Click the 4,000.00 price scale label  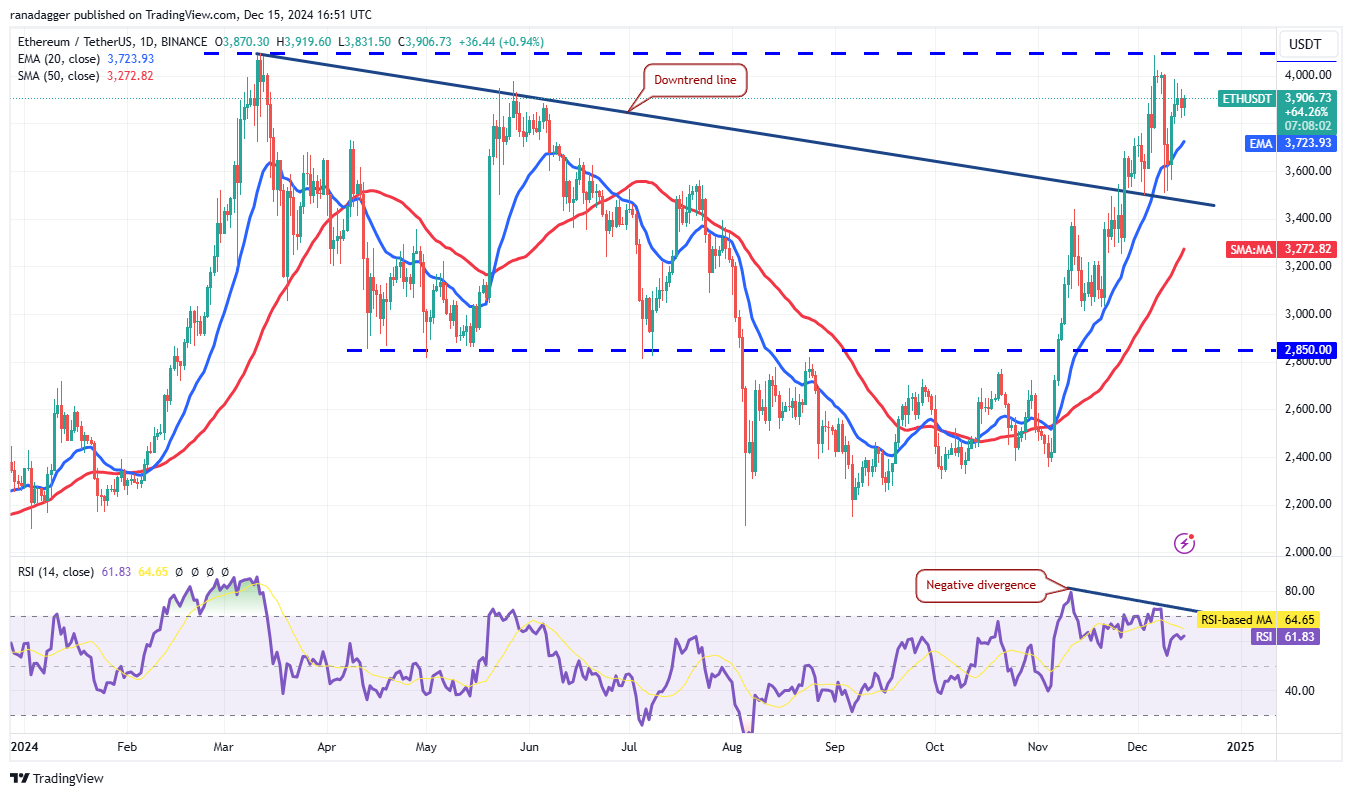pos(1307,75)
